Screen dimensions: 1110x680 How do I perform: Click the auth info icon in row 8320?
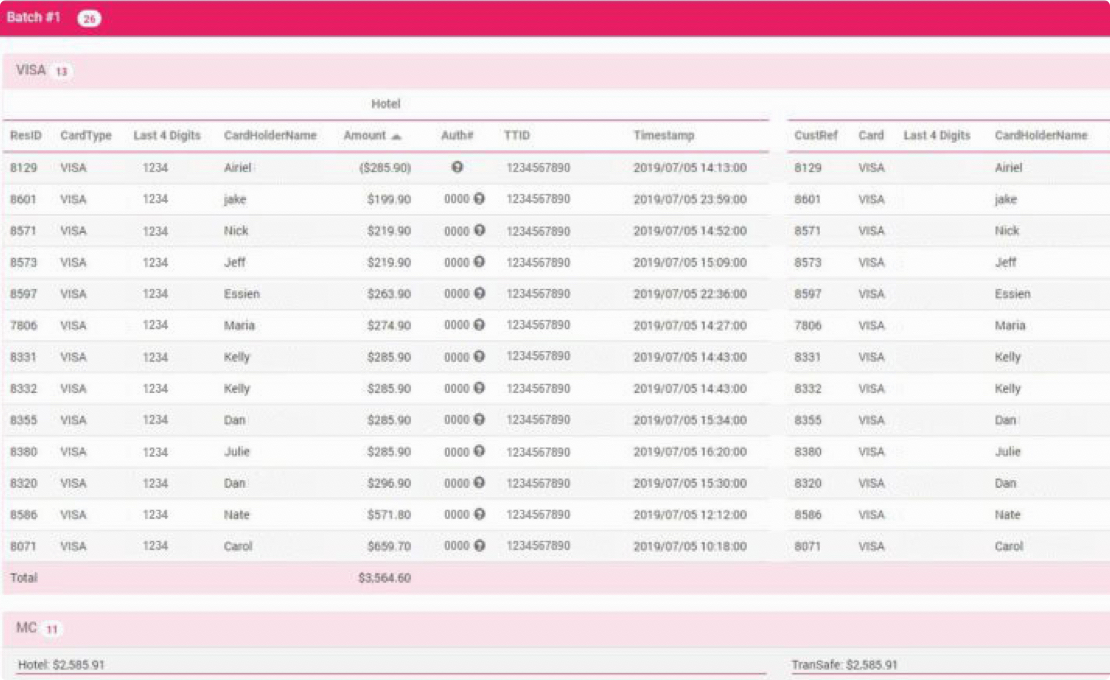click(479, 483)
